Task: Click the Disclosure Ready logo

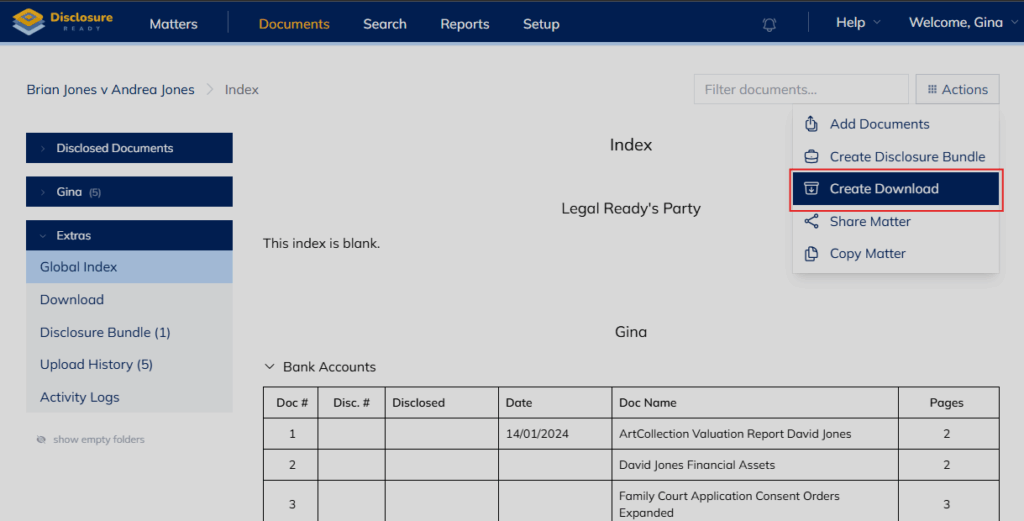Action: tap(62, 22)
